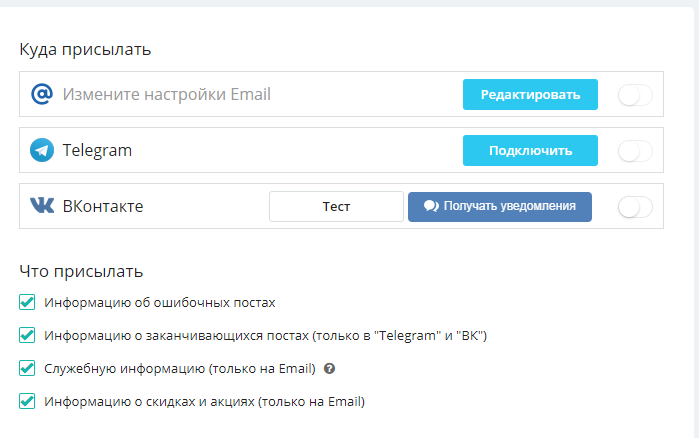The height and width of the screenshot is (438, 699).
Task: Toggle the Email notifications switch
Action: 635,95
